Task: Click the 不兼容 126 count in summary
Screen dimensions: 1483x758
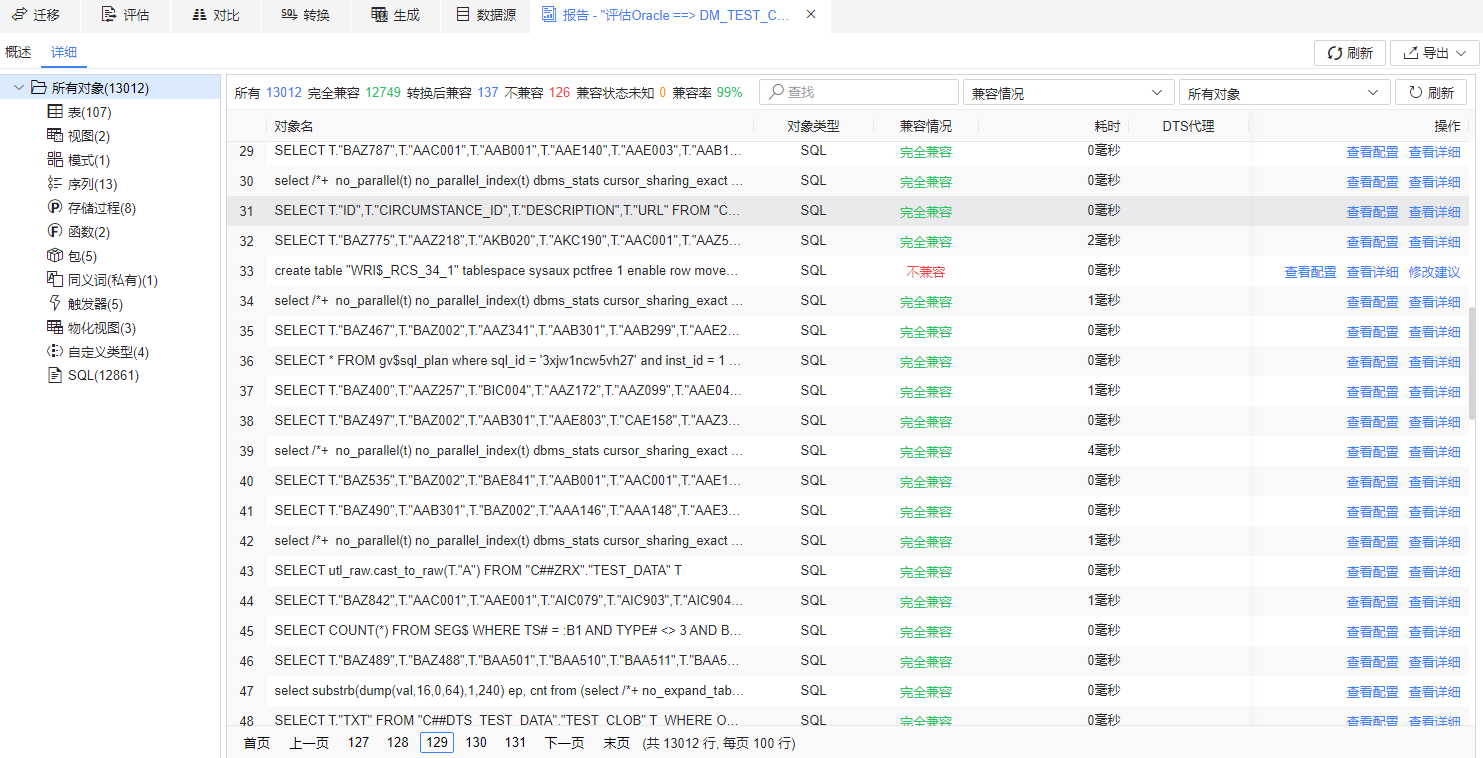Action: (537, 93)
